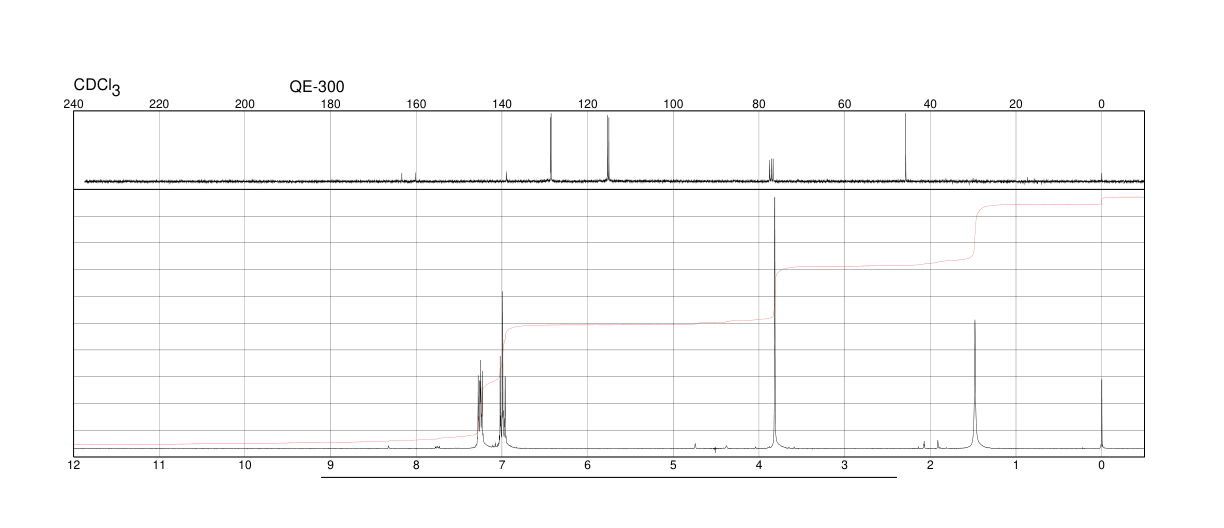Click the horizontal line below proton axis

608,477
